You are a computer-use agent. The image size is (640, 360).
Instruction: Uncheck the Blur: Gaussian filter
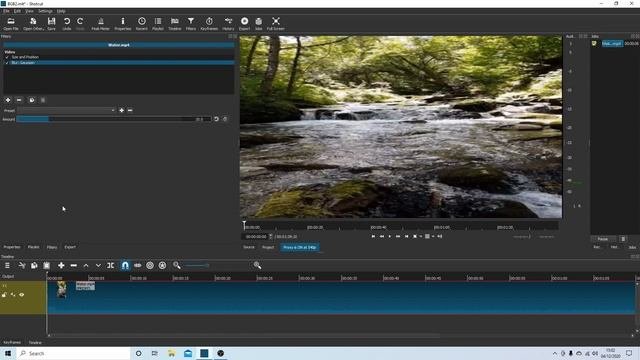(7, 63)
